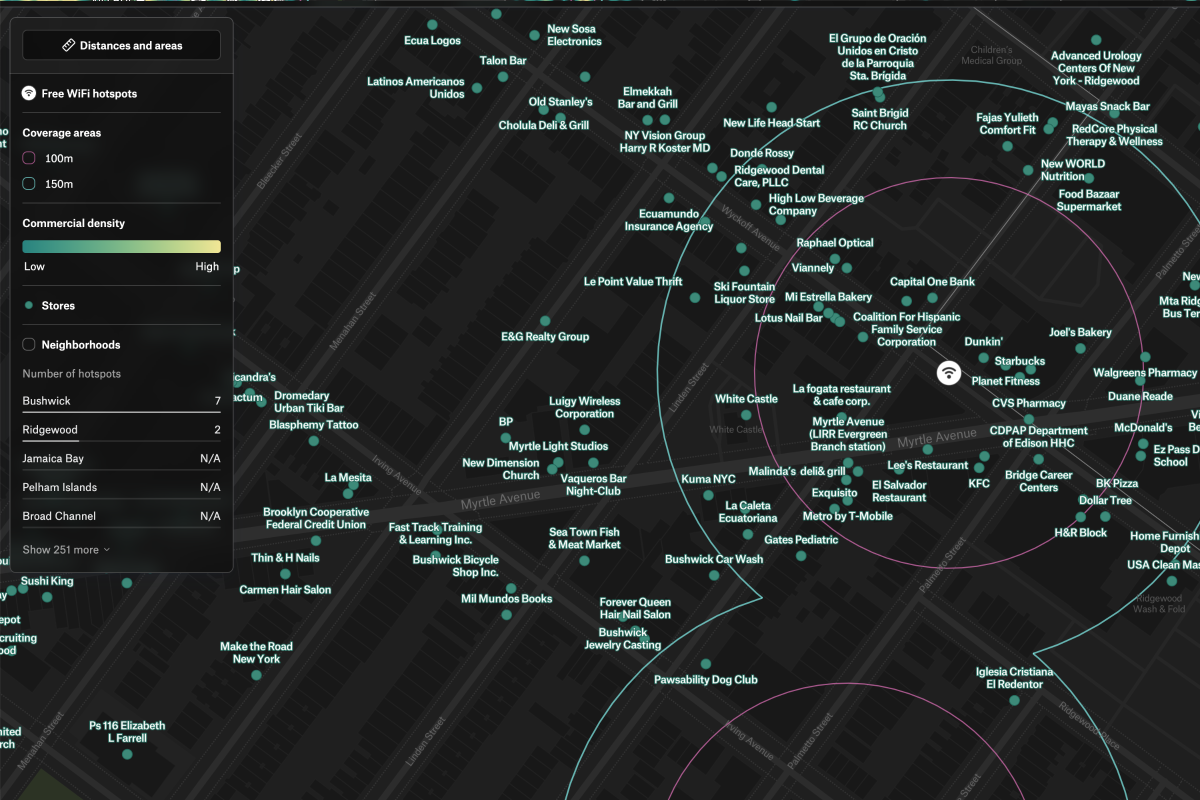This screenshot has height=800, width=1200.
Task: Click the El Salvador Restaurant label
Action: tap(899, 491)
